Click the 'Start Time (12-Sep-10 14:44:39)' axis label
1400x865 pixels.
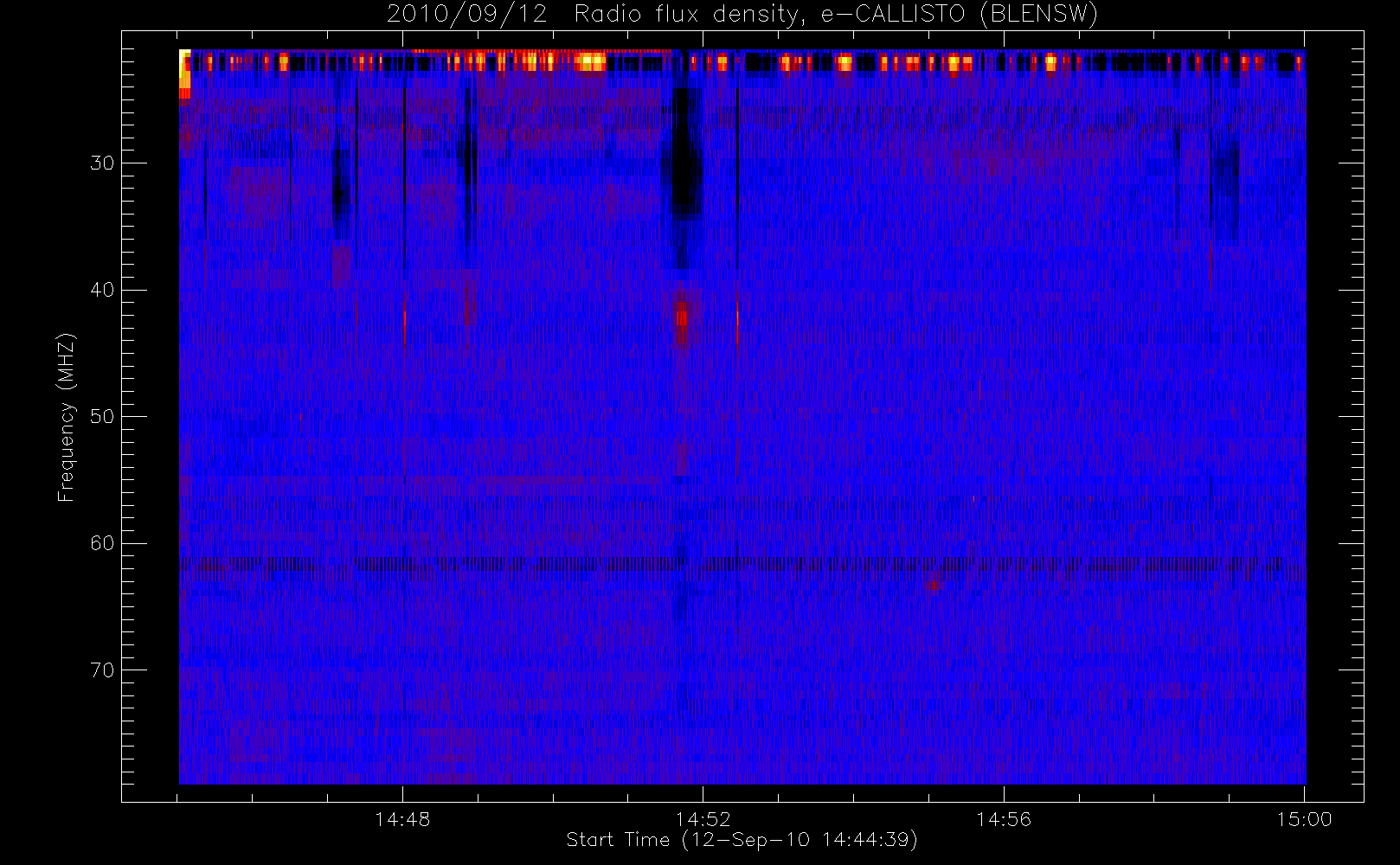point(742,840)
